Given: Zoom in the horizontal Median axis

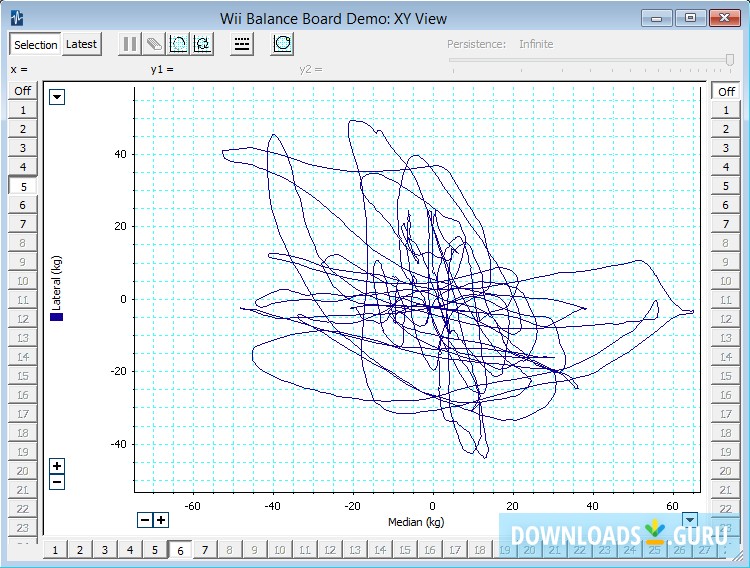Looking at the screenshot, I should pyautogui.click(x=161, y=520).
